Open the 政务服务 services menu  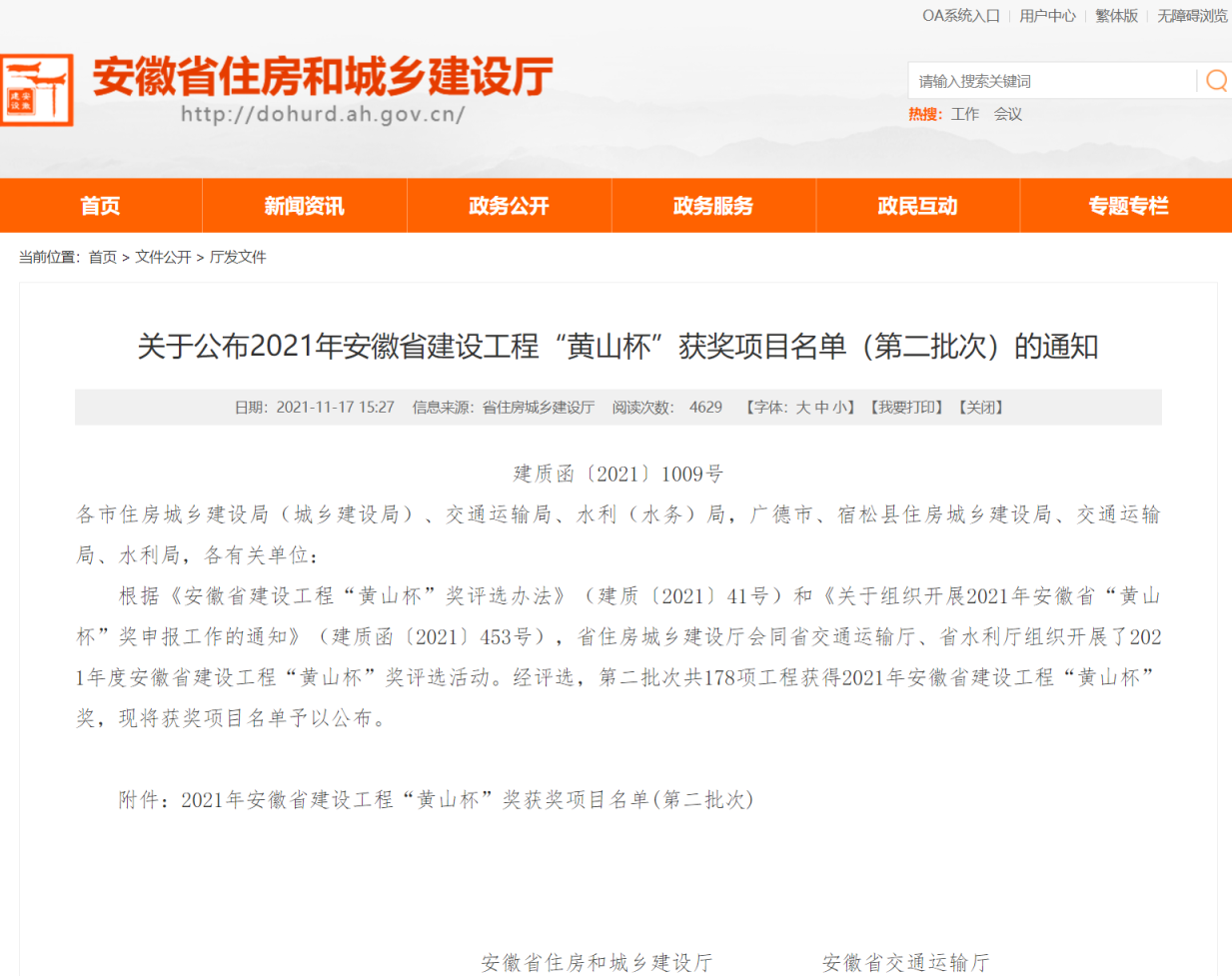pos(712,206)
